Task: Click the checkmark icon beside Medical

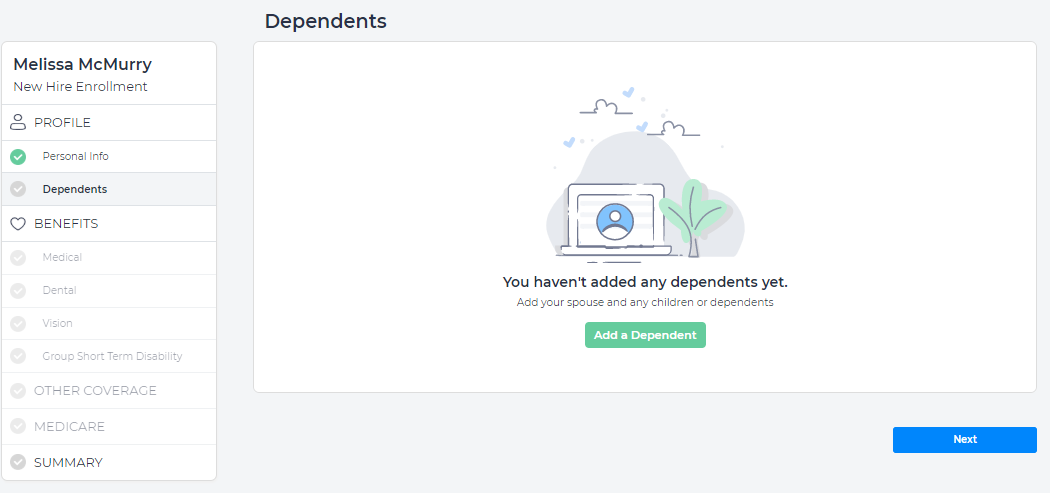Action: coord(18,258)
